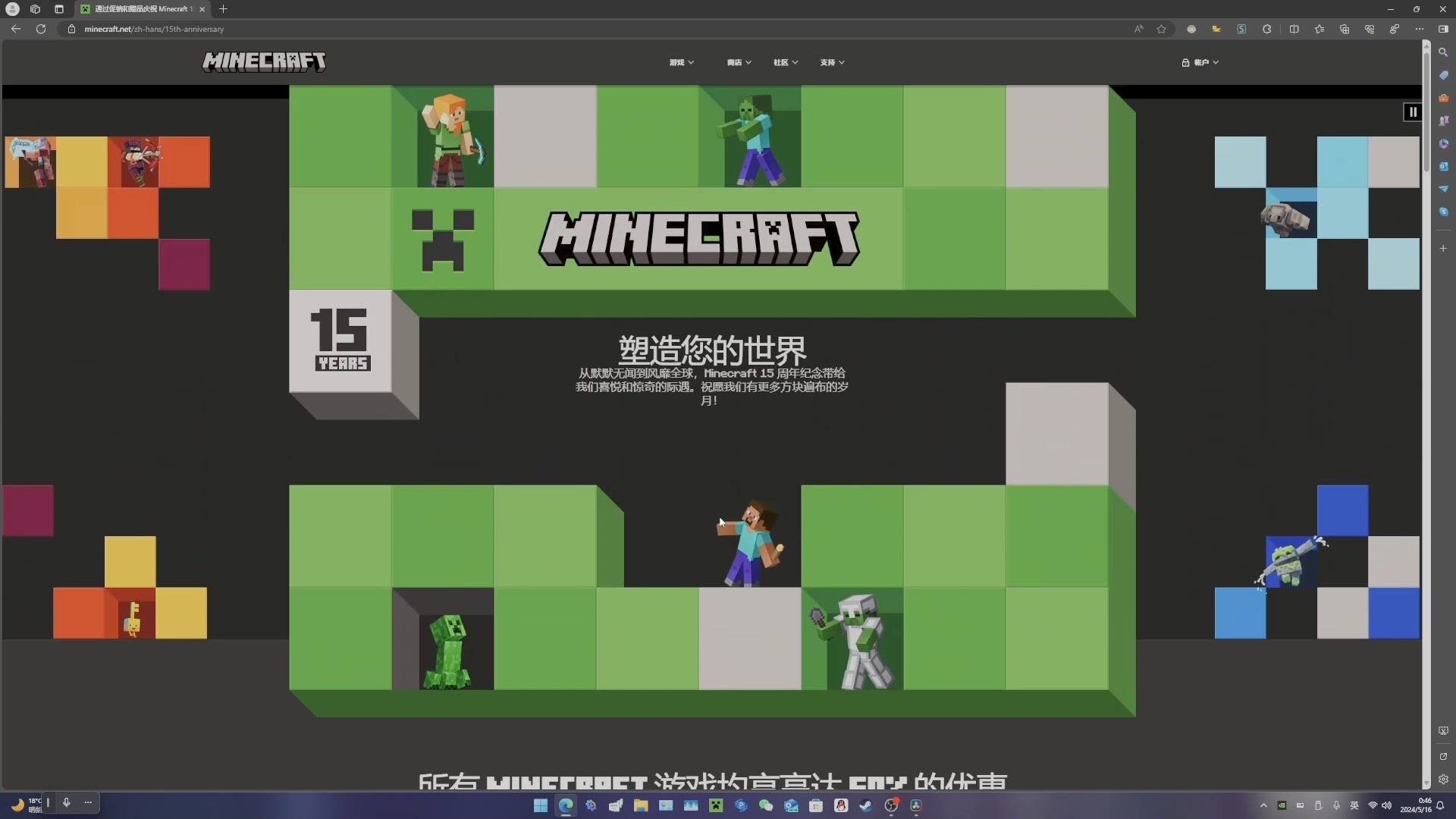The image size is (1456, 819).
Task: Switch the 英 input method indicator
Action: point(1354,805)
